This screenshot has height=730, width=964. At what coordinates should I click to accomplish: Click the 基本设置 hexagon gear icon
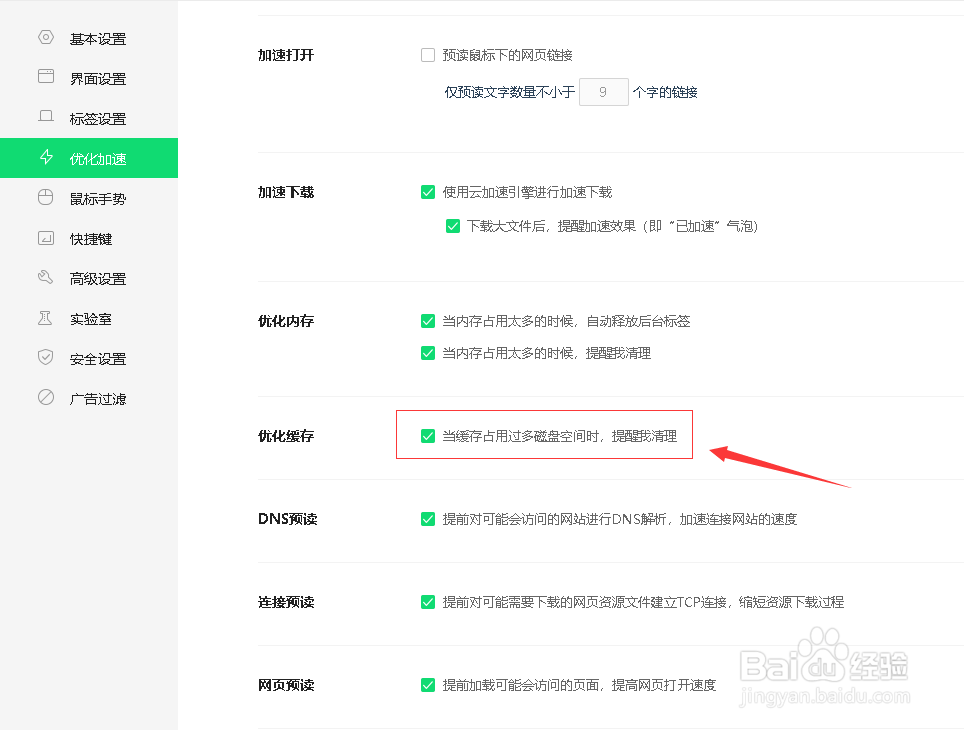tap(46, 38)
